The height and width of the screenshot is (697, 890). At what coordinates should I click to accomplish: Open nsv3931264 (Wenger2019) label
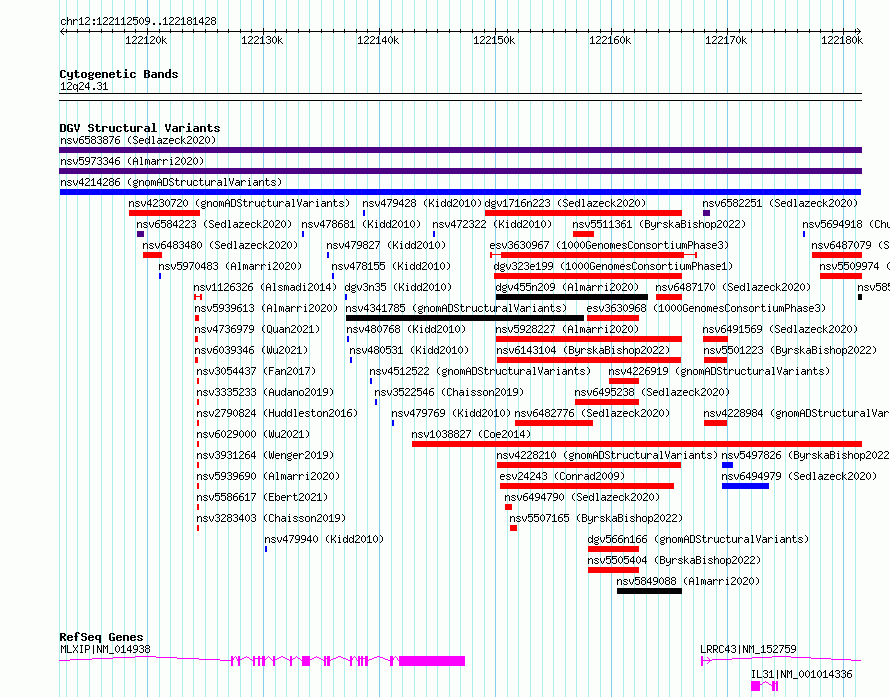pos(265,455)
